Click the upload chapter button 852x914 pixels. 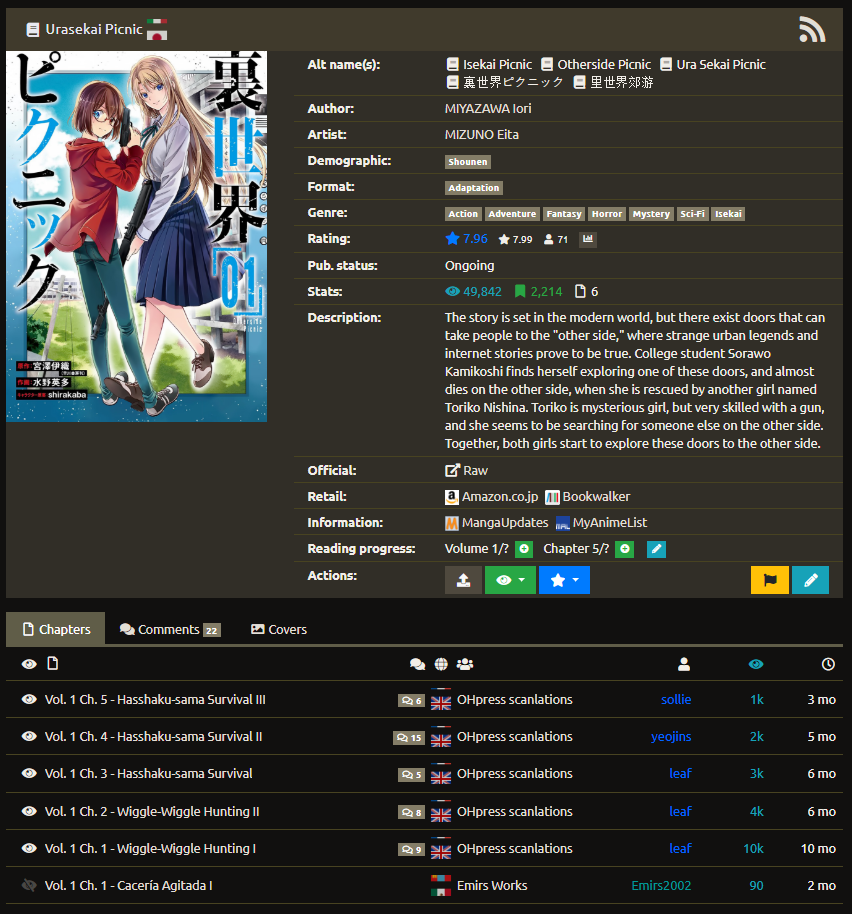[463, 580]
